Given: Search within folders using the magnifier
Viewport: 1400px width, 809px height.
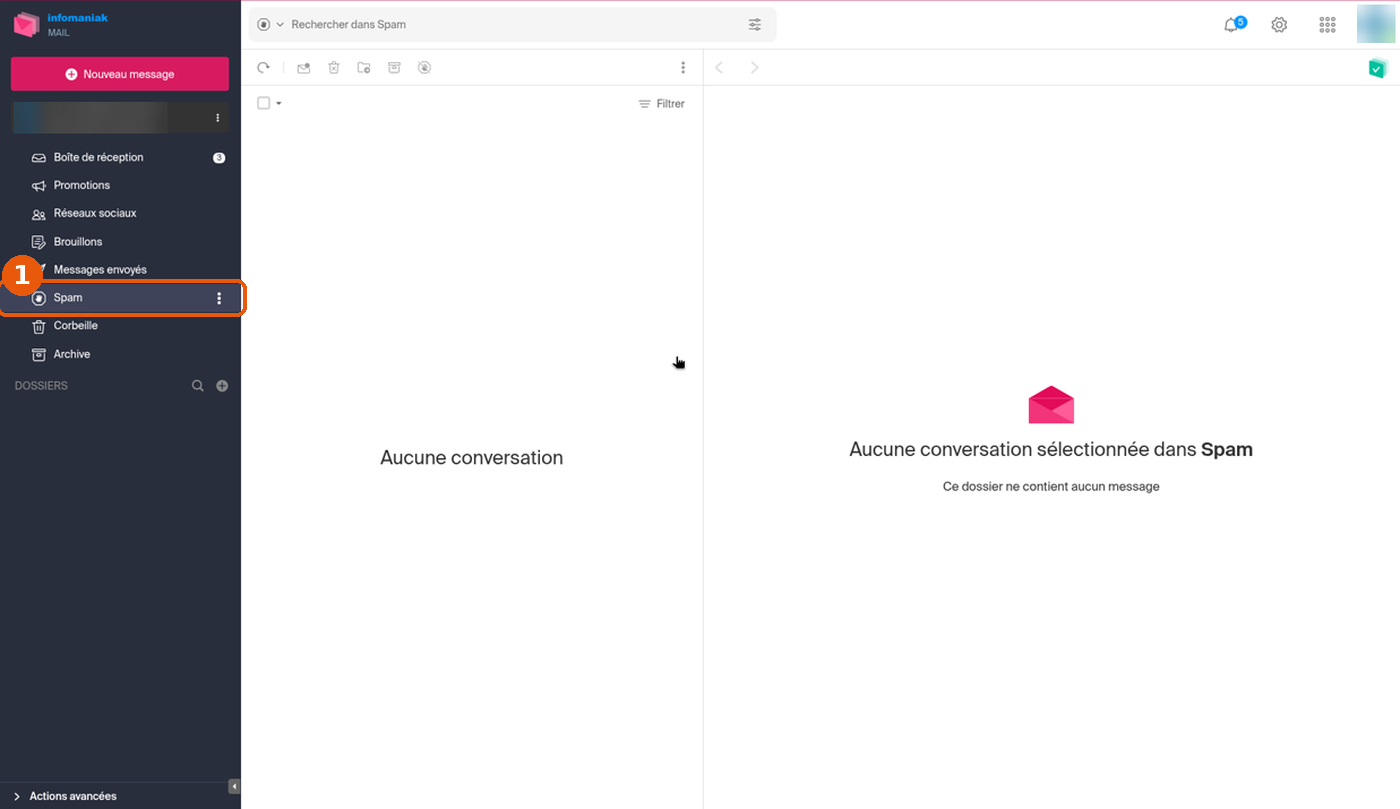Looking at the screenshot, I should pos(198,386).
